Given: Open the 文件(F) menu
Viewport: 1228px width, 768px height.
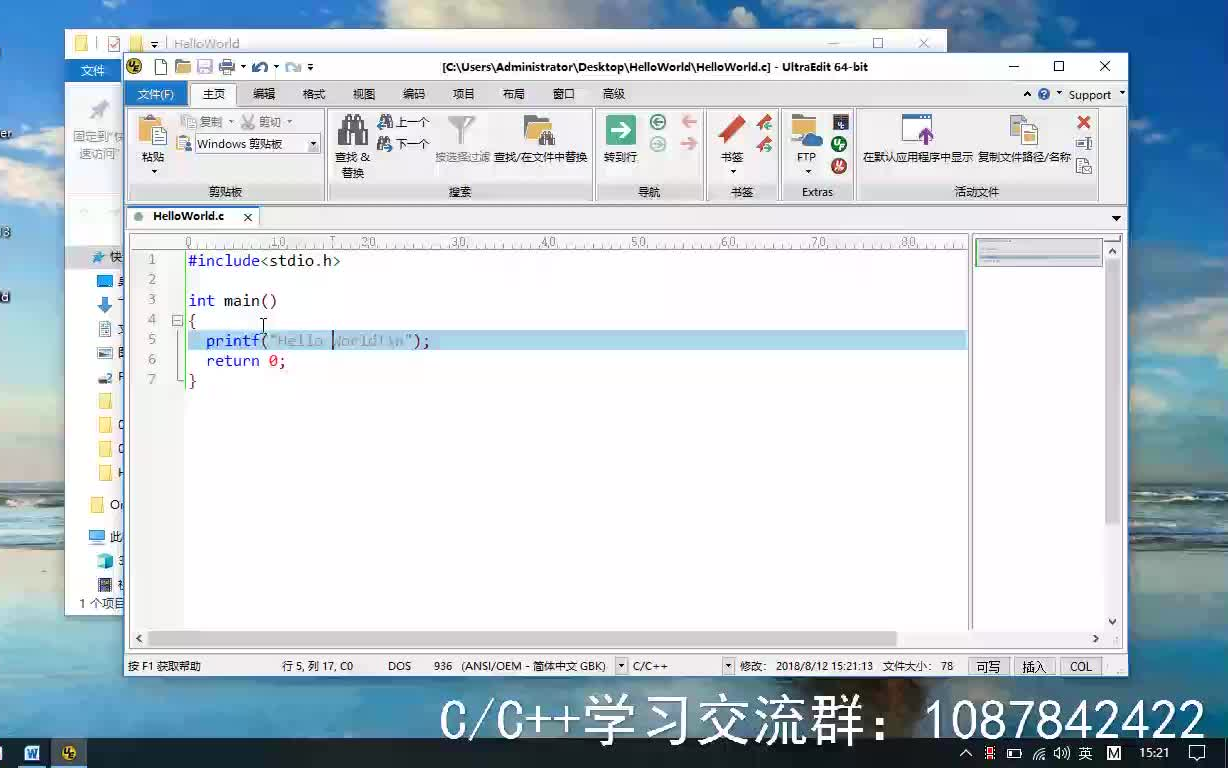Looking at the screenshot, I should [156, 93].
